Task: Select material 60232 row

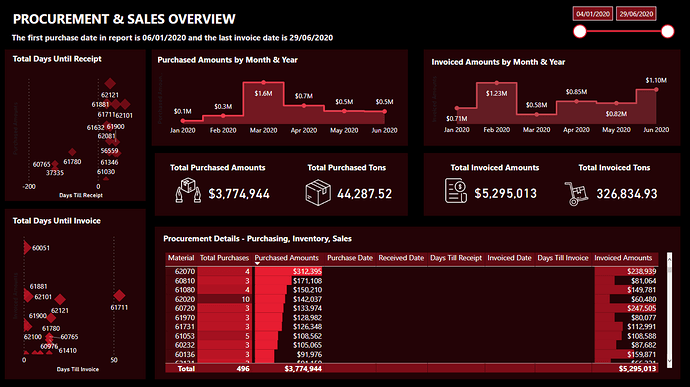Action: pos(412,345)
